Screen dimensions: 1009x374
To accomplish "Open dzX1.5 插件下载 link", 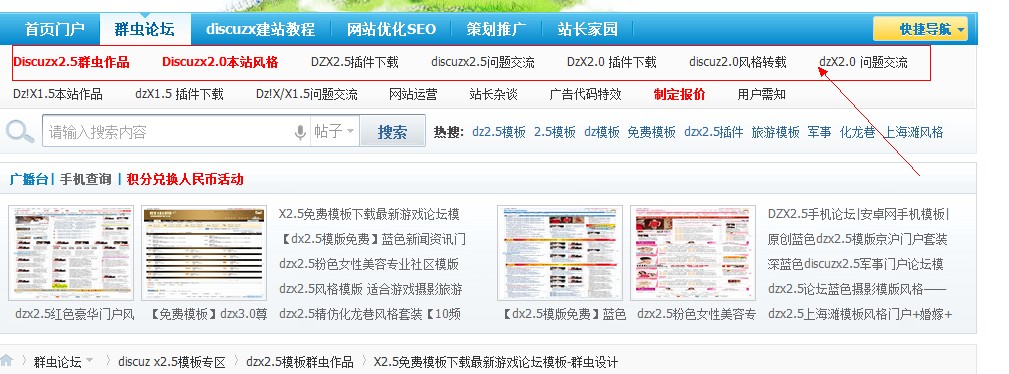I will (180, 94).
